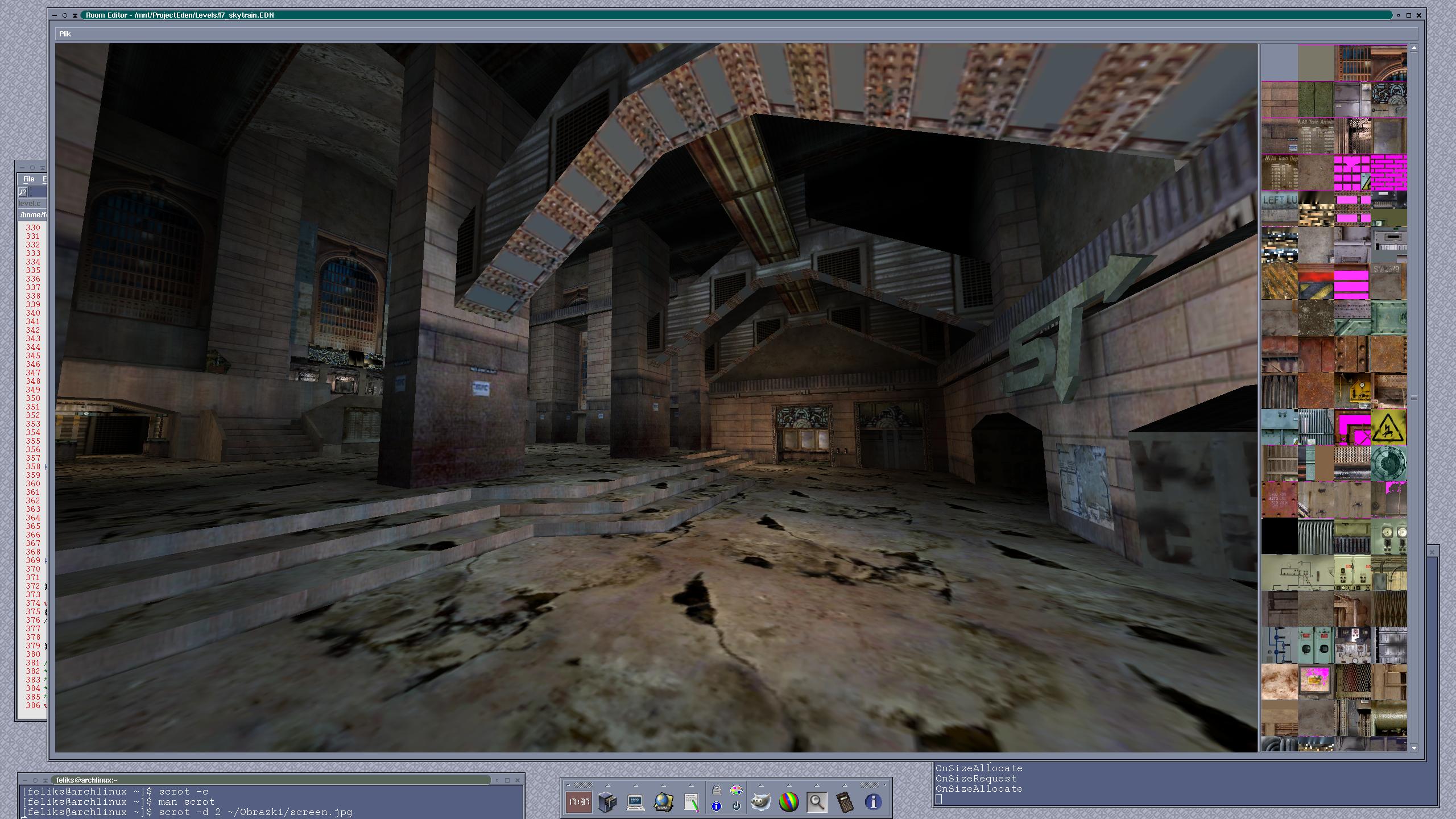Expand subpanel arrow above calculator icon
Viewport: 1456px width, 819px height.
point(845,785)
